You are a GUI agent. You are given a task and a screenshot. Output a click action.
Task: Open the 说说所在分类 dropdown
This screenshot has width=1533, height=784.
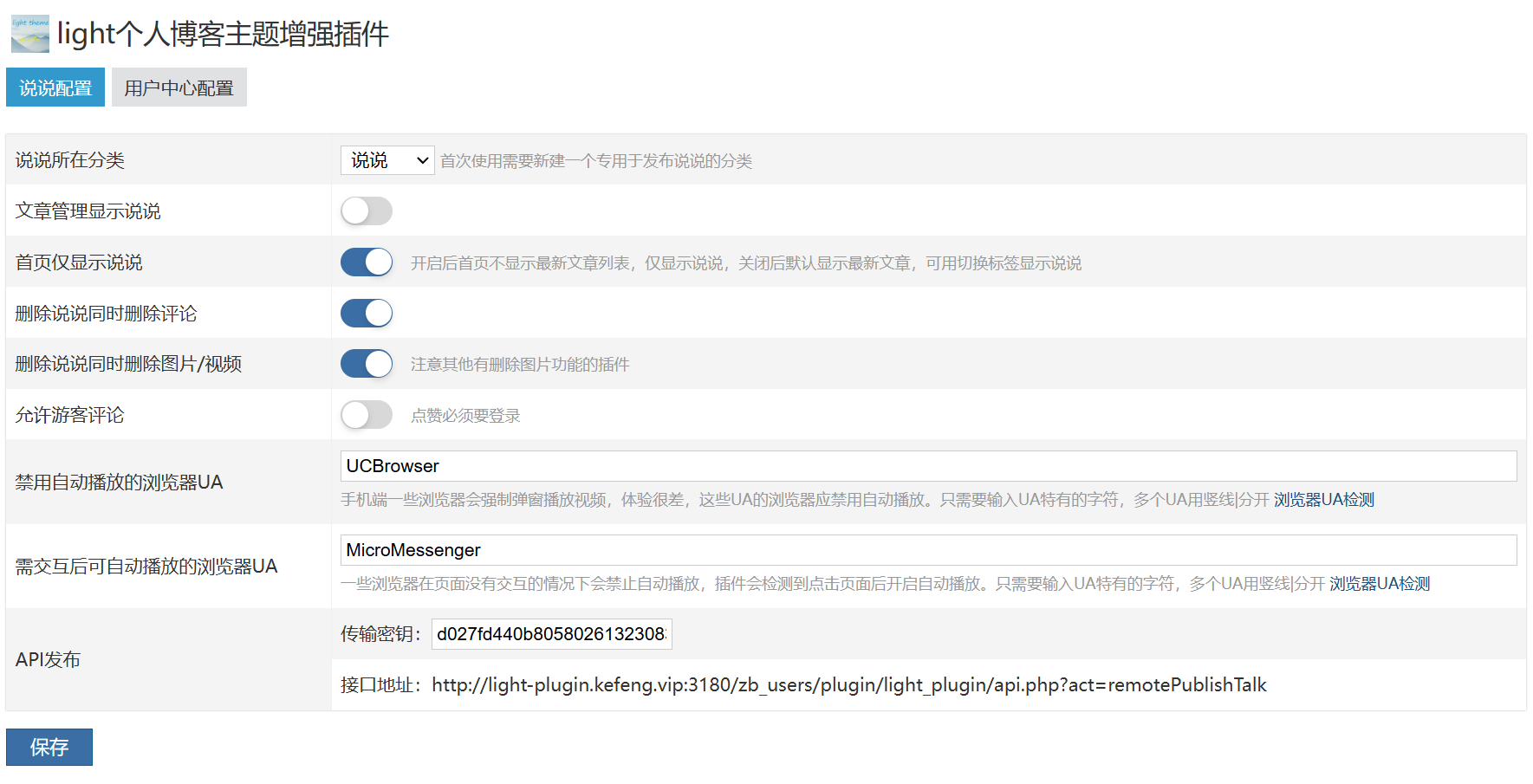point(387,160)
